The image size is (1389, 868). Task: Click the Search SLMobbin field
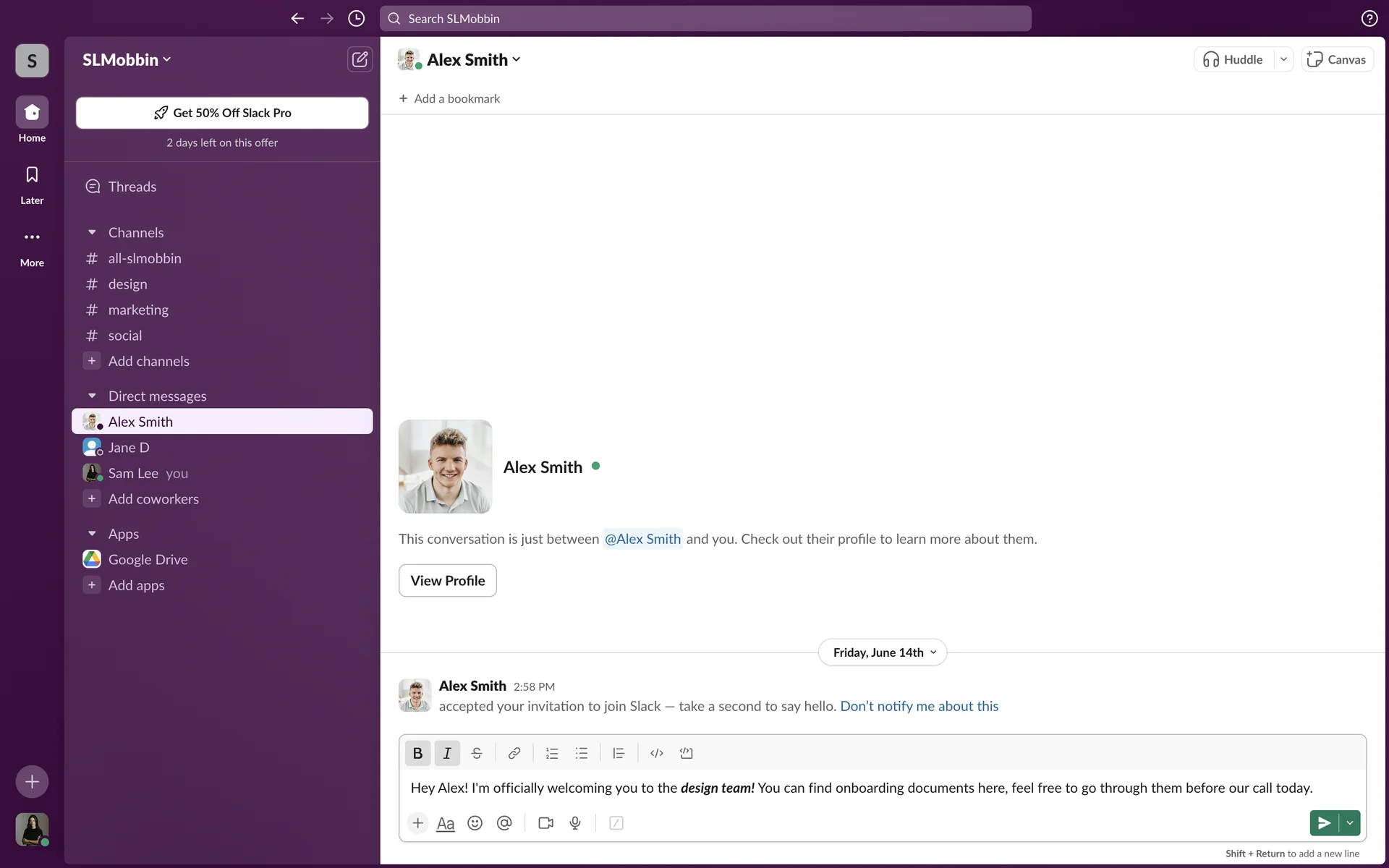pos(705,19)
